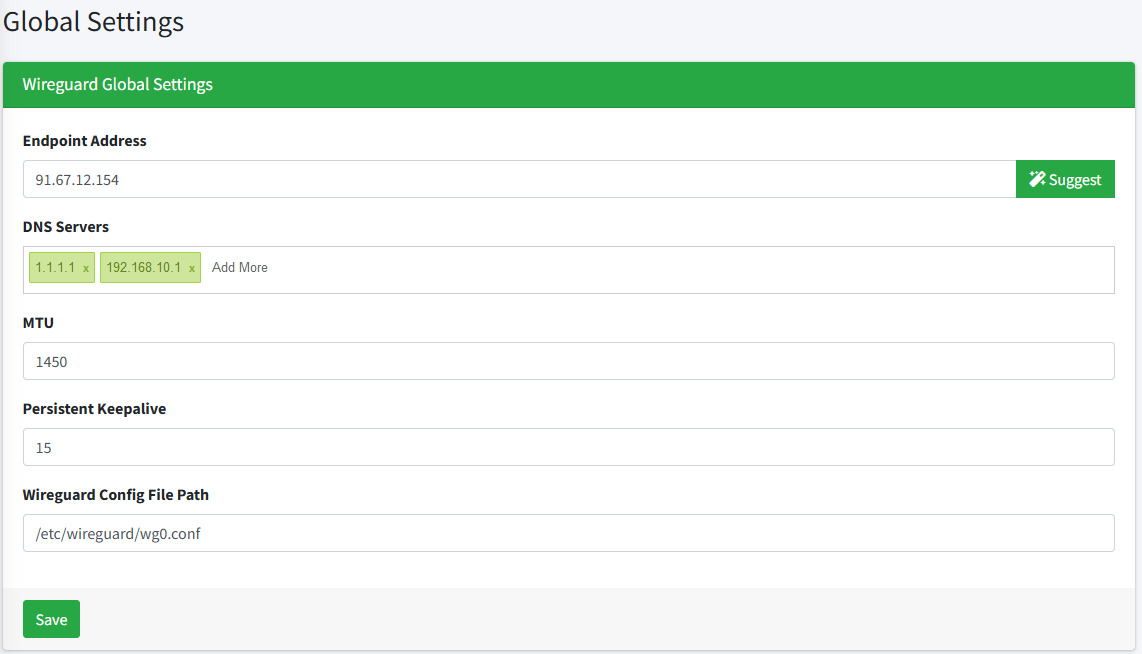Click the 192.168.10.1 DNS tag text
Image resolution: width=1142 pixels, height=654 pixels.
[143, 267]
